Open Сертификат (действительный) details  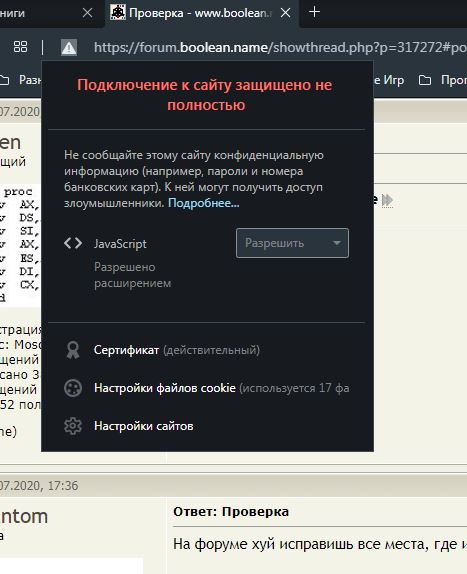[x=177, y=350]
